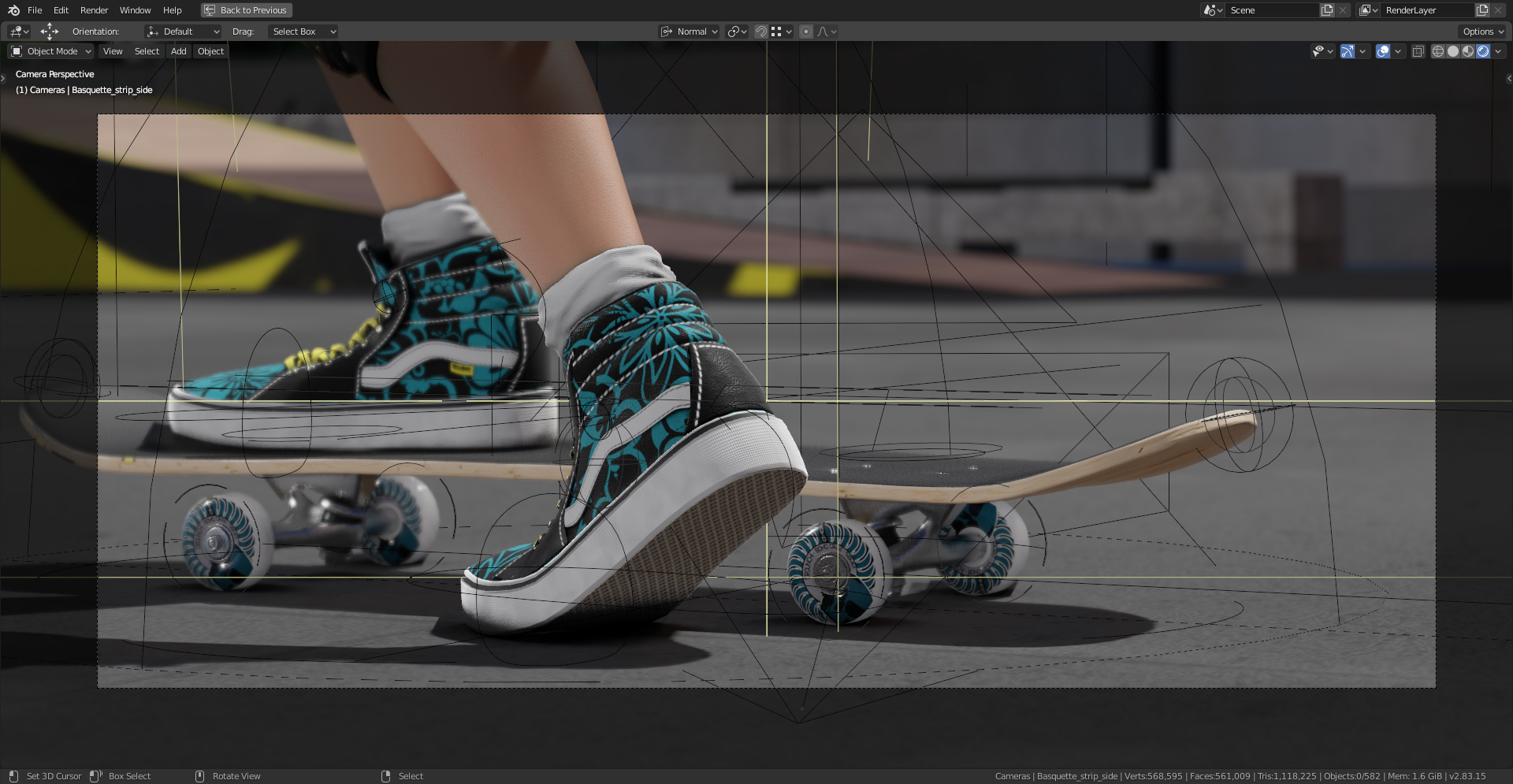Open the scene browse dropdown icon
The image size is (1513, 784).
click(1212, 10)
